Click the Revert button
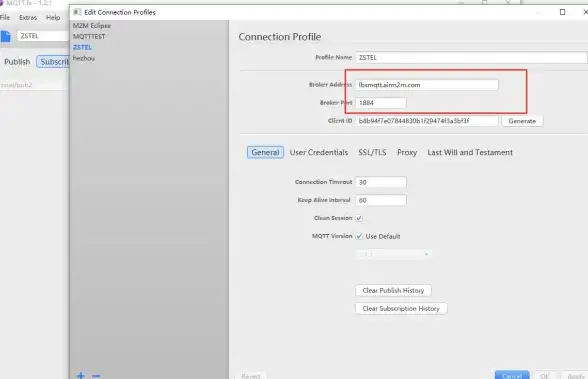The height and width of the screenshot is (379, 588). pos(251,376)
